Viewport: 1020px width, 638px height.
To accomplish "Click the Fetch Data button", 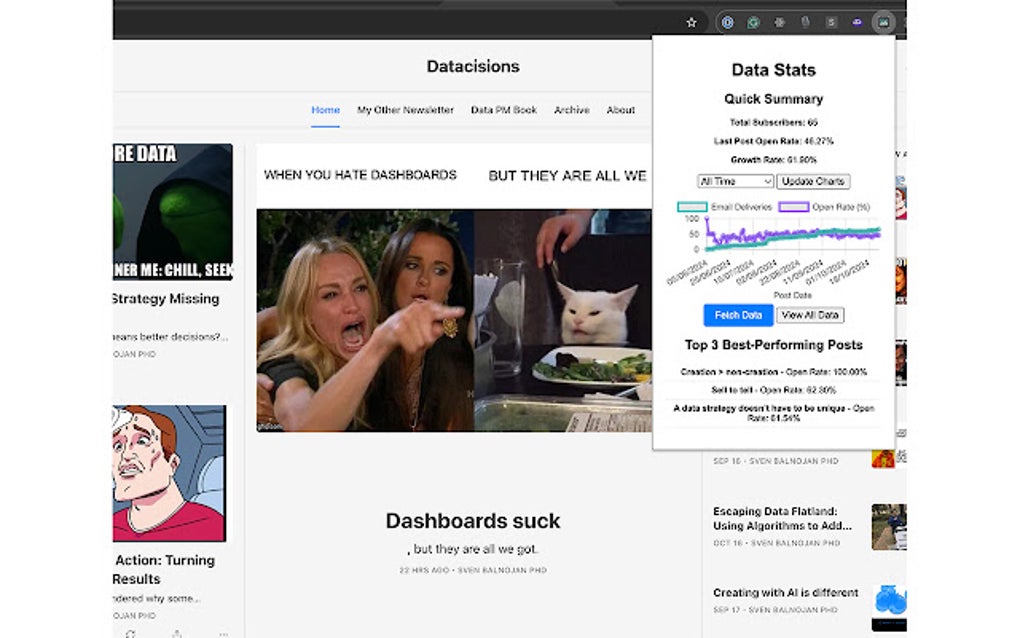I will 738,314.
